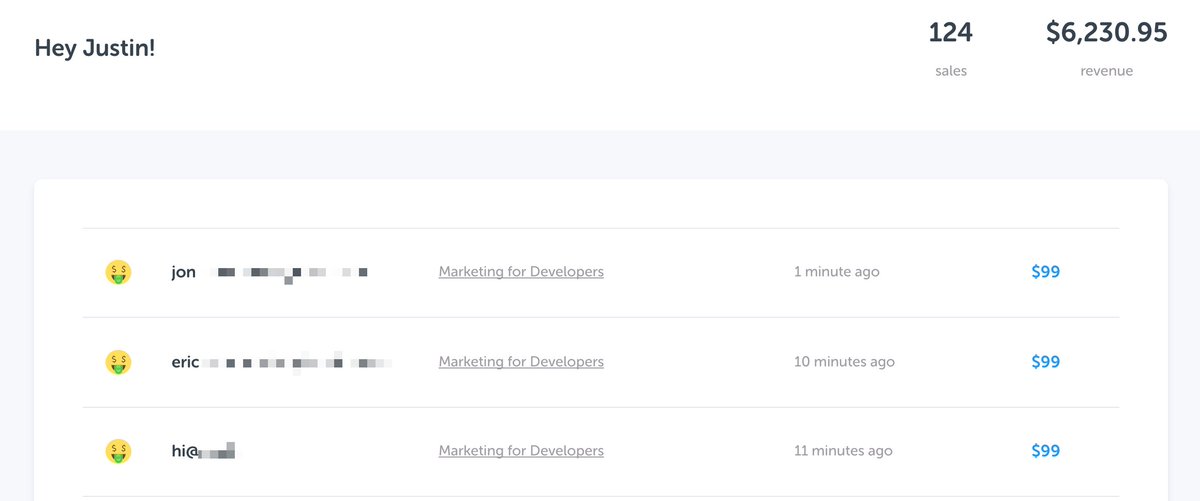The height and width of the screenshot is (501, 1200).
Task: Click the "sales" label under 124
Action: pos(950,71)
